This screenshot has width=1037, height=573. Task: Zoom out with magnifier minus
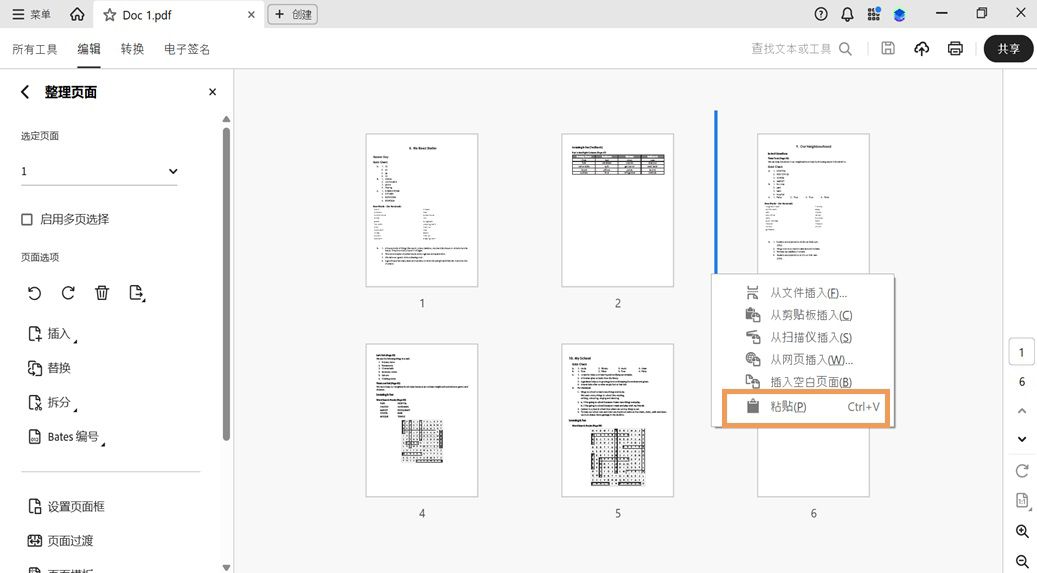pos(1022,561)
